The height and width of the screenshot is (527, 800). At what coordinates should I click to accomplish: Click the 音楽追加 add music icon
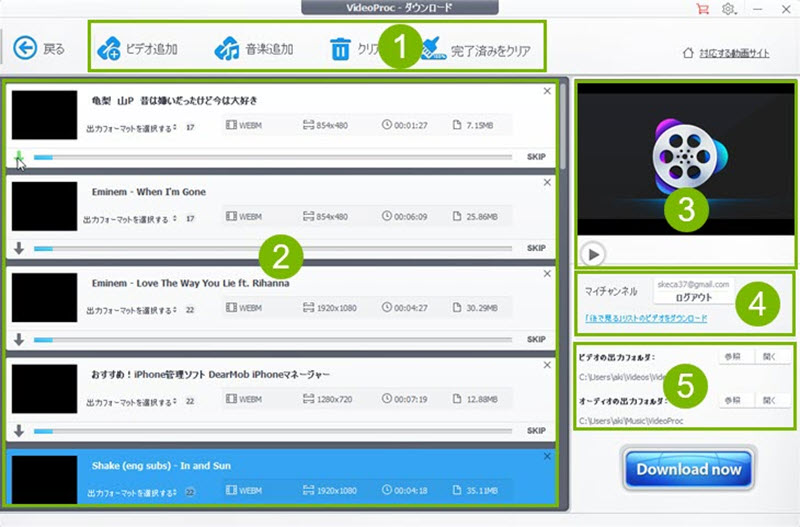[227, 49]
